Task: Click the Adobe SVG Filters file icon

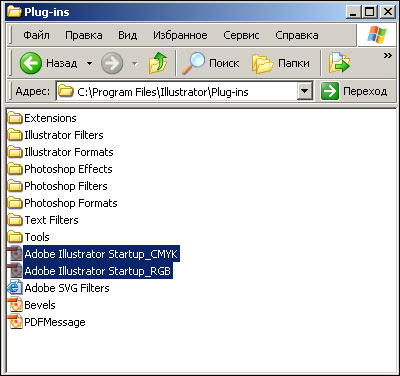Action: [x=15, y=288]
